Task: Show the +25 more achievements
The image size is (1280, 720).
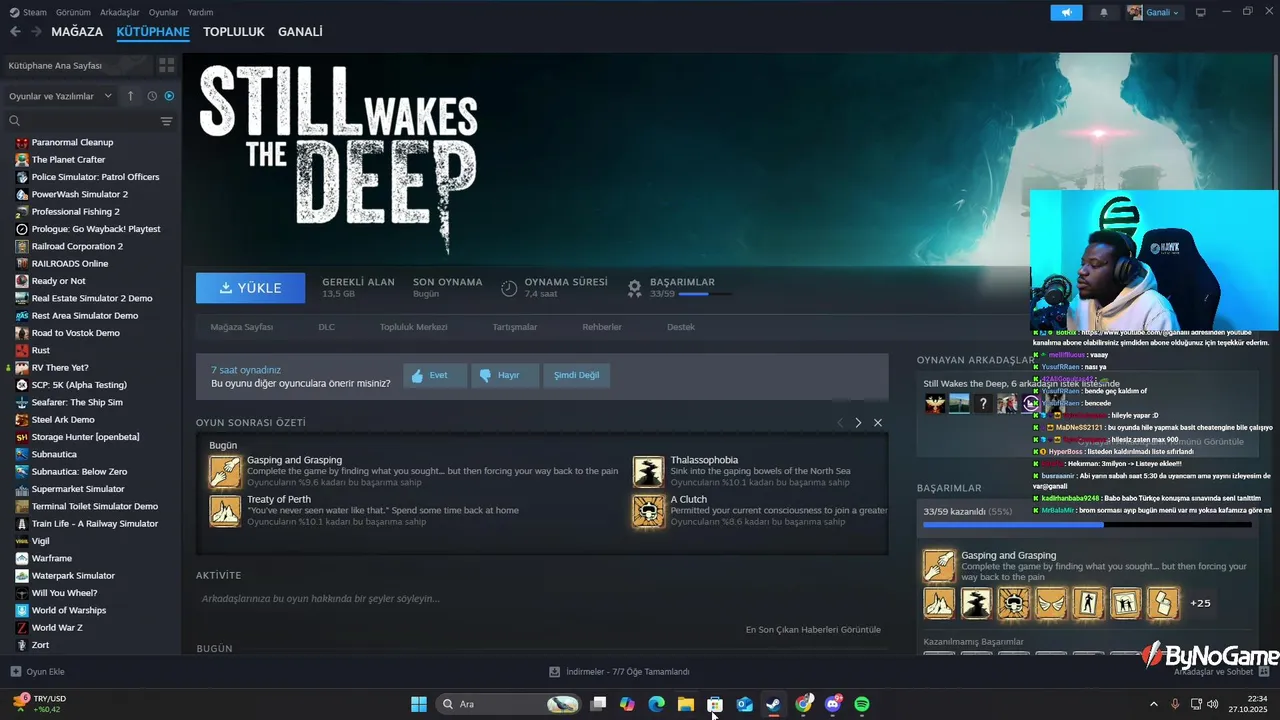Action: tap(1200, 603)
